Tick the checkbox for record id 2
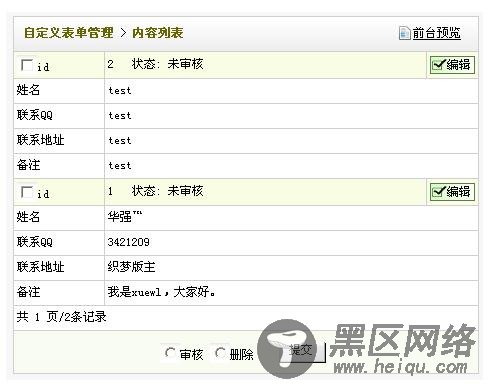The image size is (489, 384). click(27, 65)
